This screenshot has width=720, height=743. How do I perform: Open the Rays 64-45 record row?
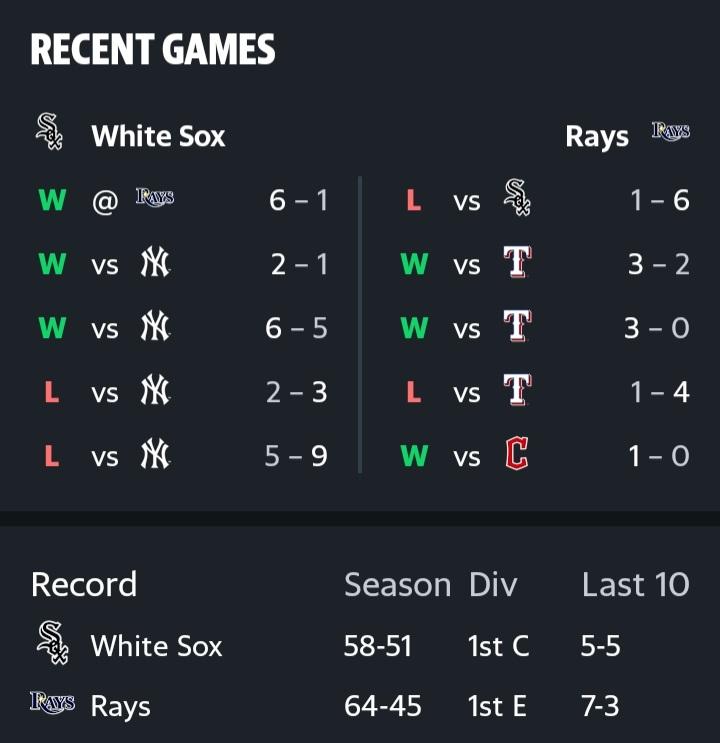pyautogui.click(x=360, y=706)
